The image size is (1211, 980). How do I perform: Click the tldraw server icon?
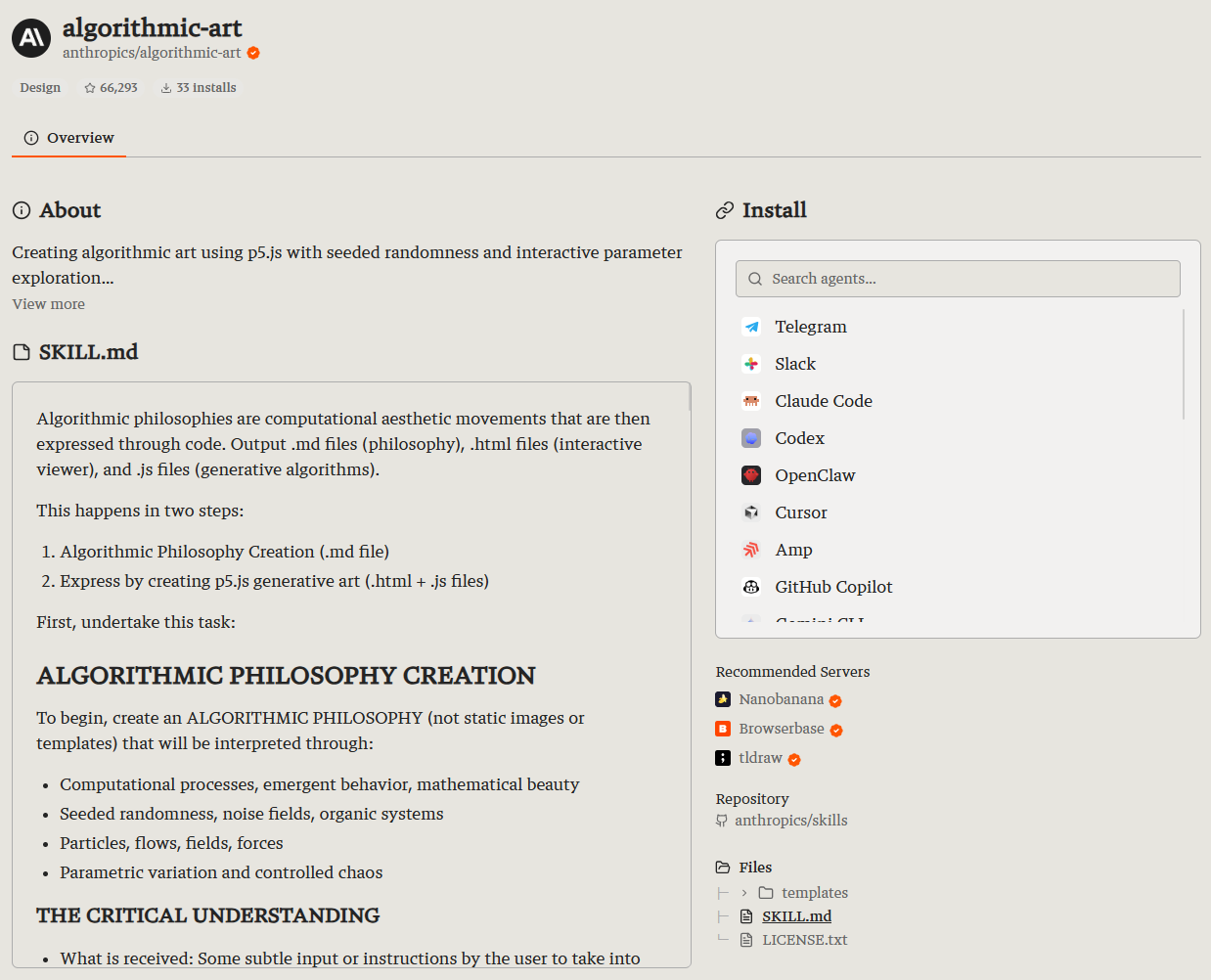[x=723, y=758]
